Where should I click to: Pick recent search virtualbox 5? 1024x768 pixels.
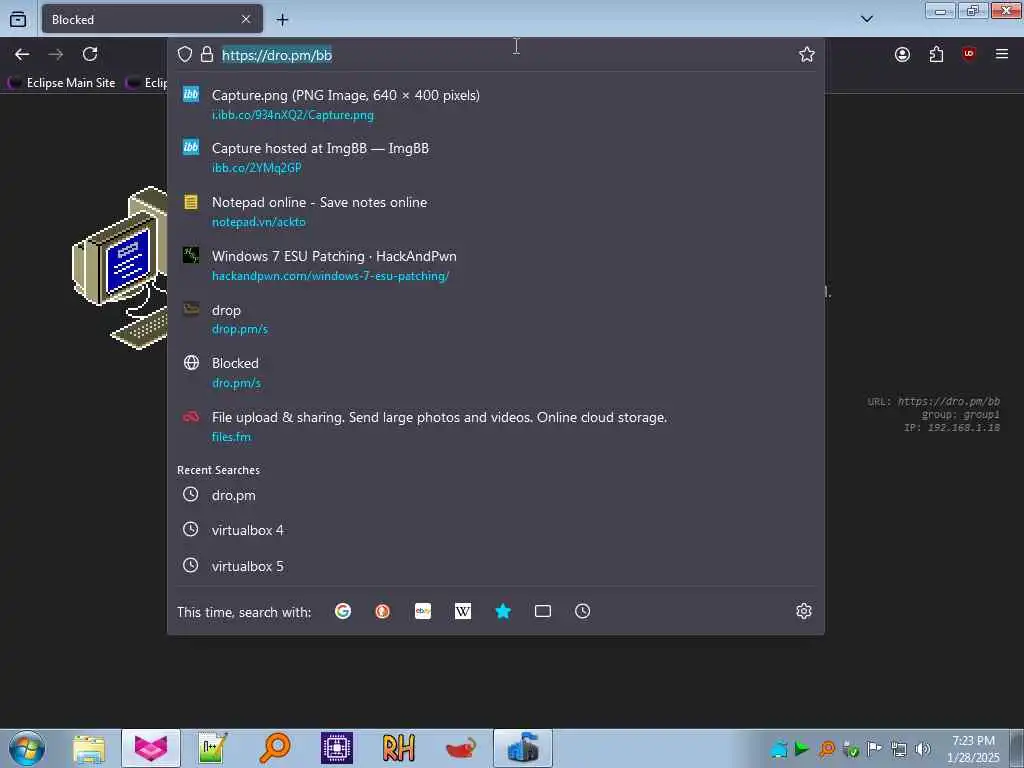tap(496, 566)
